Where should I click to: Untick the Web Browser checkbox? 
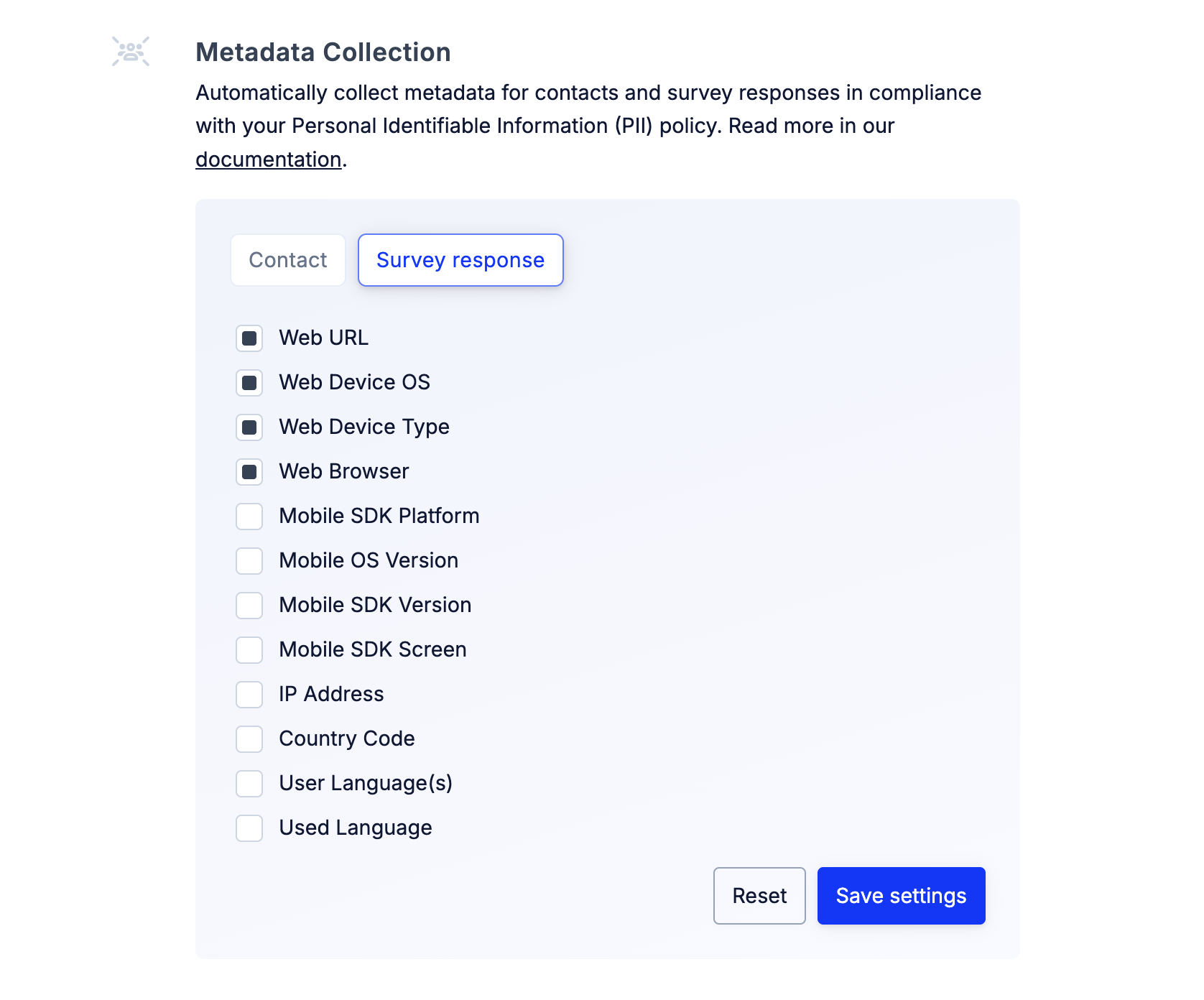coord(249,472)
